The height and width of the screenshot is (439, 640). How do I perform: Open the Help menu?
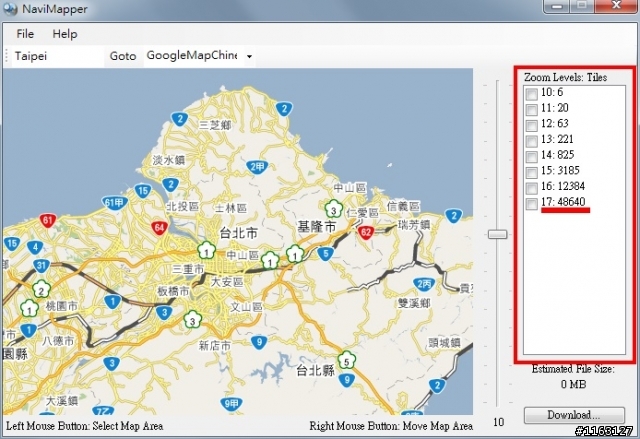click(x=65, y=34)
